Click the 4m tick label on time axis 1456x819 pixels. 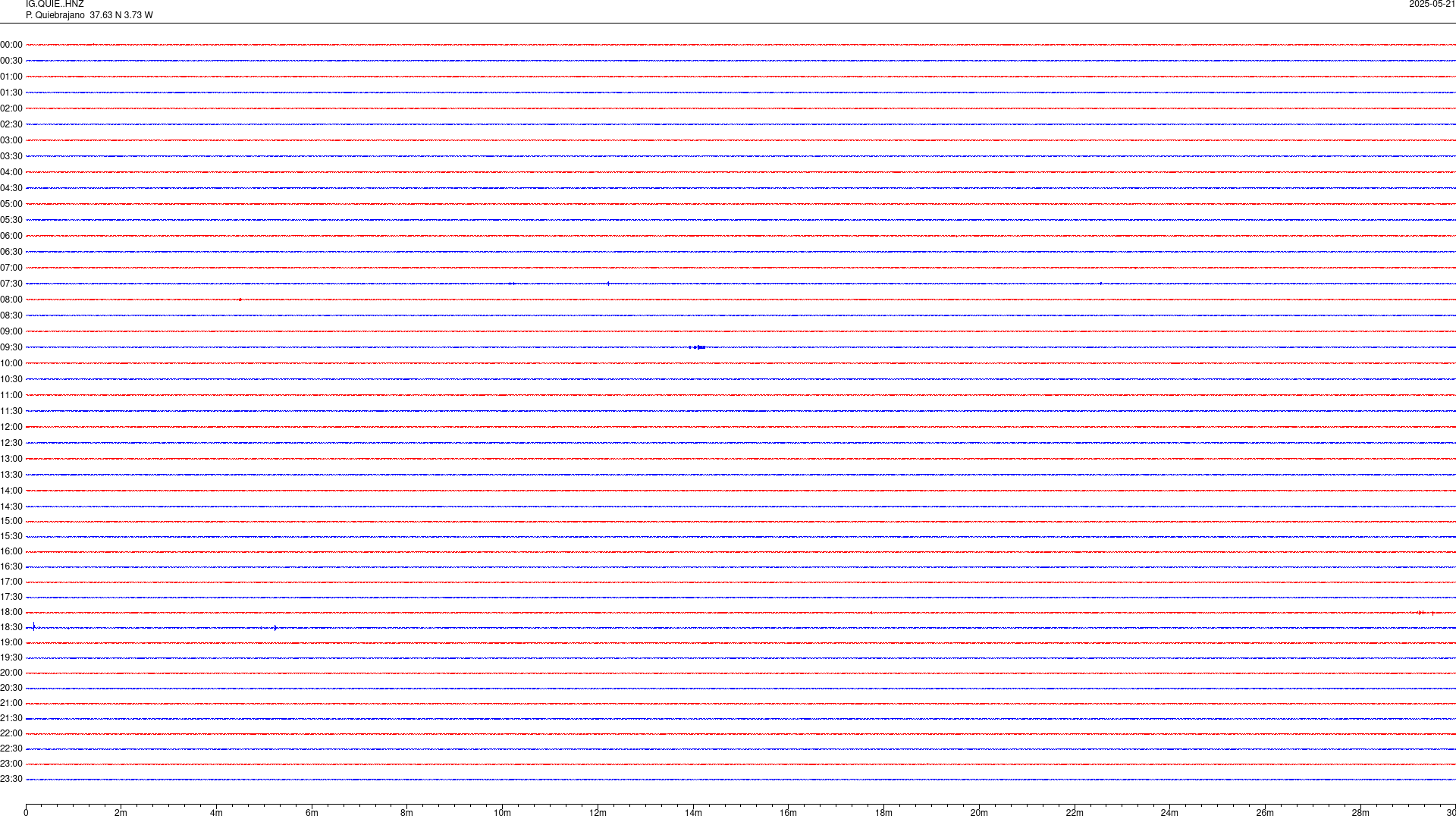point(216,813)
